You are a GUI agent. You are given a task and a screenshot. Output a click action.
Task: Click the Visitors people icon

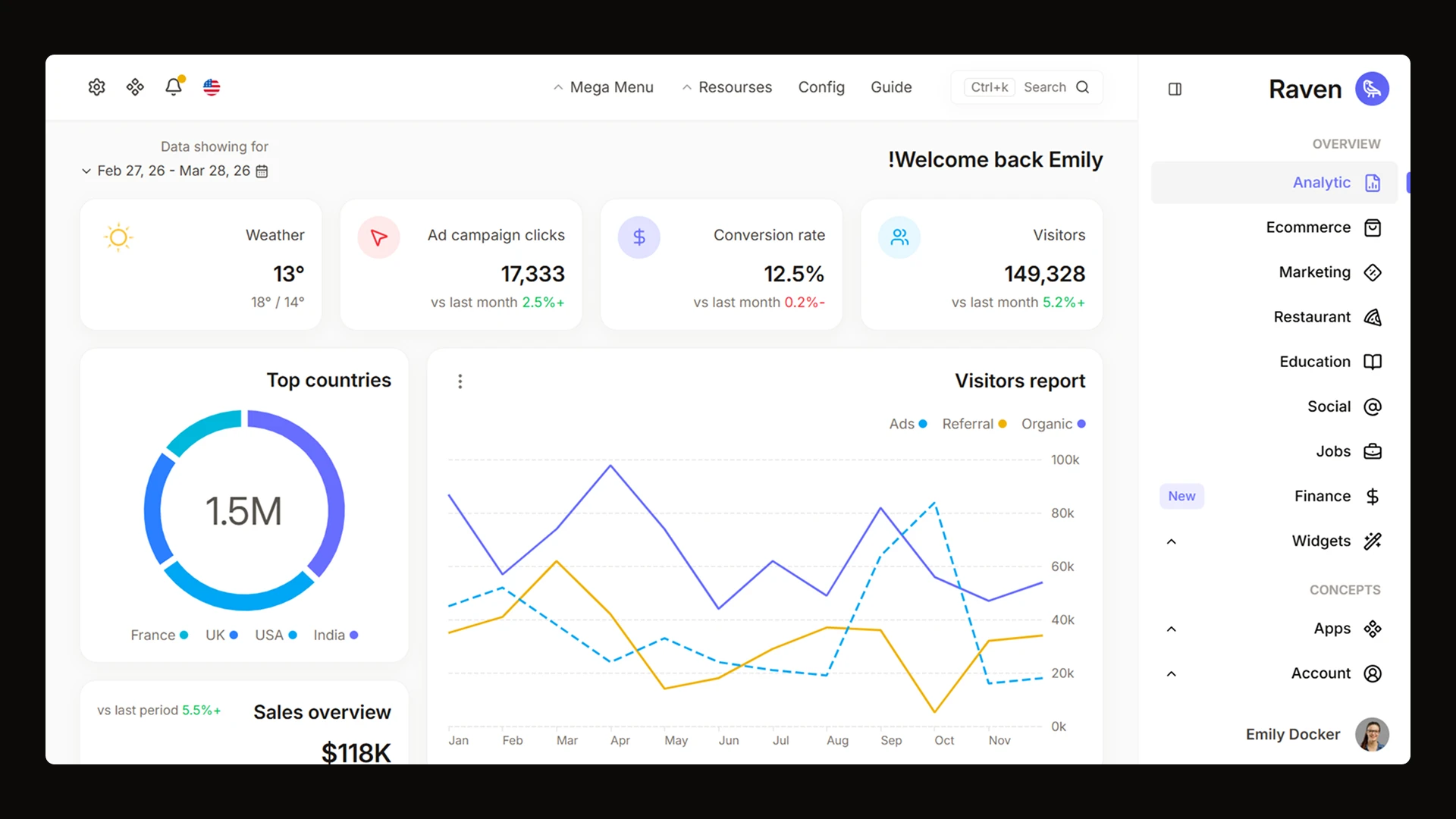tap(899, 237)
